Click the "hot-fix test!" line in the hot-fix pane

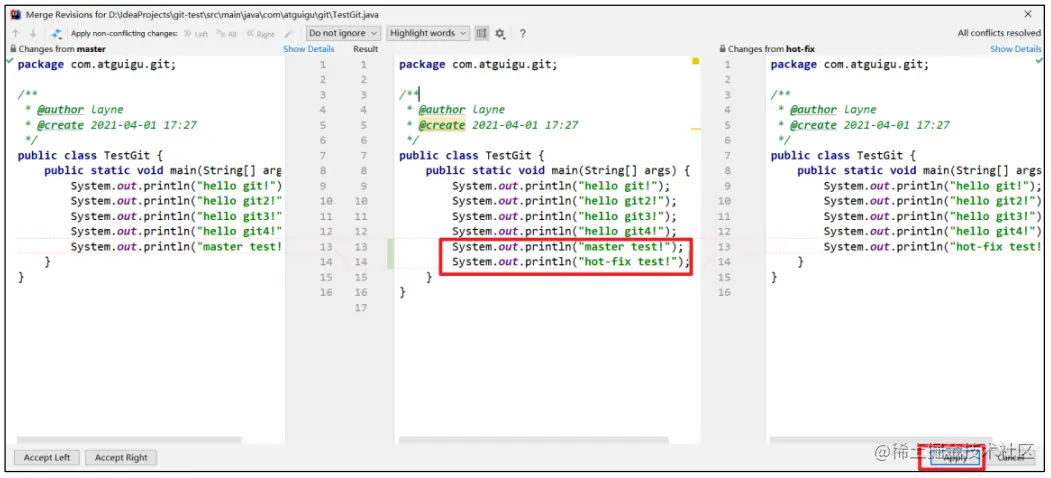[932, 247]
